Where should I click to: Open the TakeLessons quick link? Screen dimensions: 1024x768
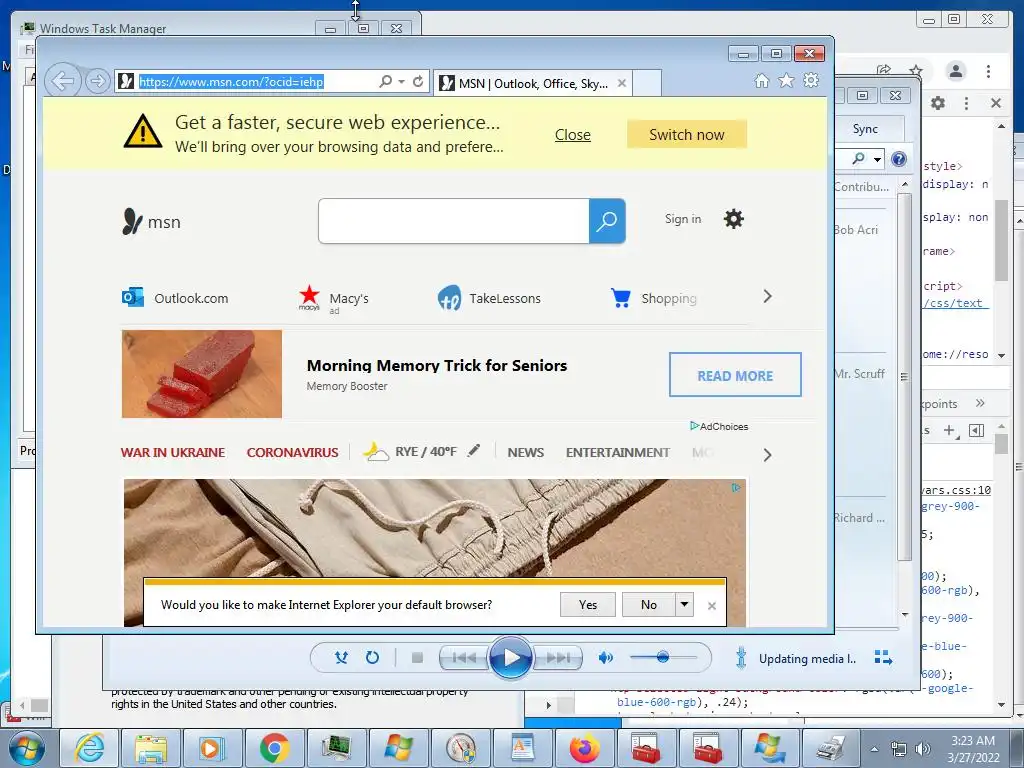[488, 298]
